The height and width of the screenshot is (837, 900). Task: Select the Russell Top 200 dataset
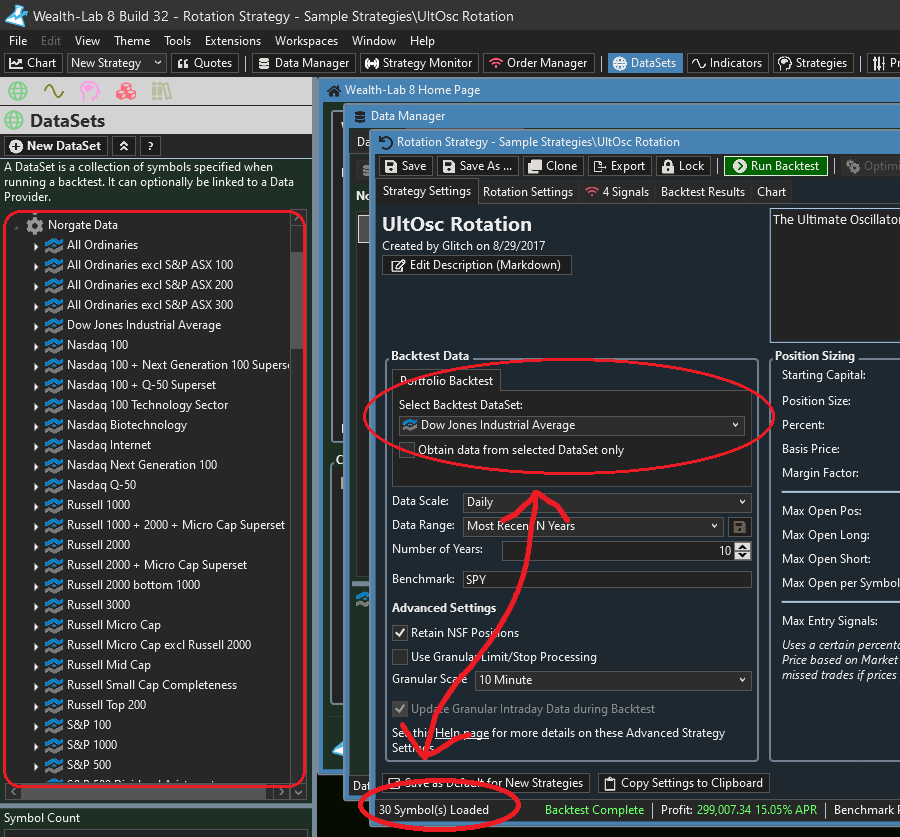[107, 705]
